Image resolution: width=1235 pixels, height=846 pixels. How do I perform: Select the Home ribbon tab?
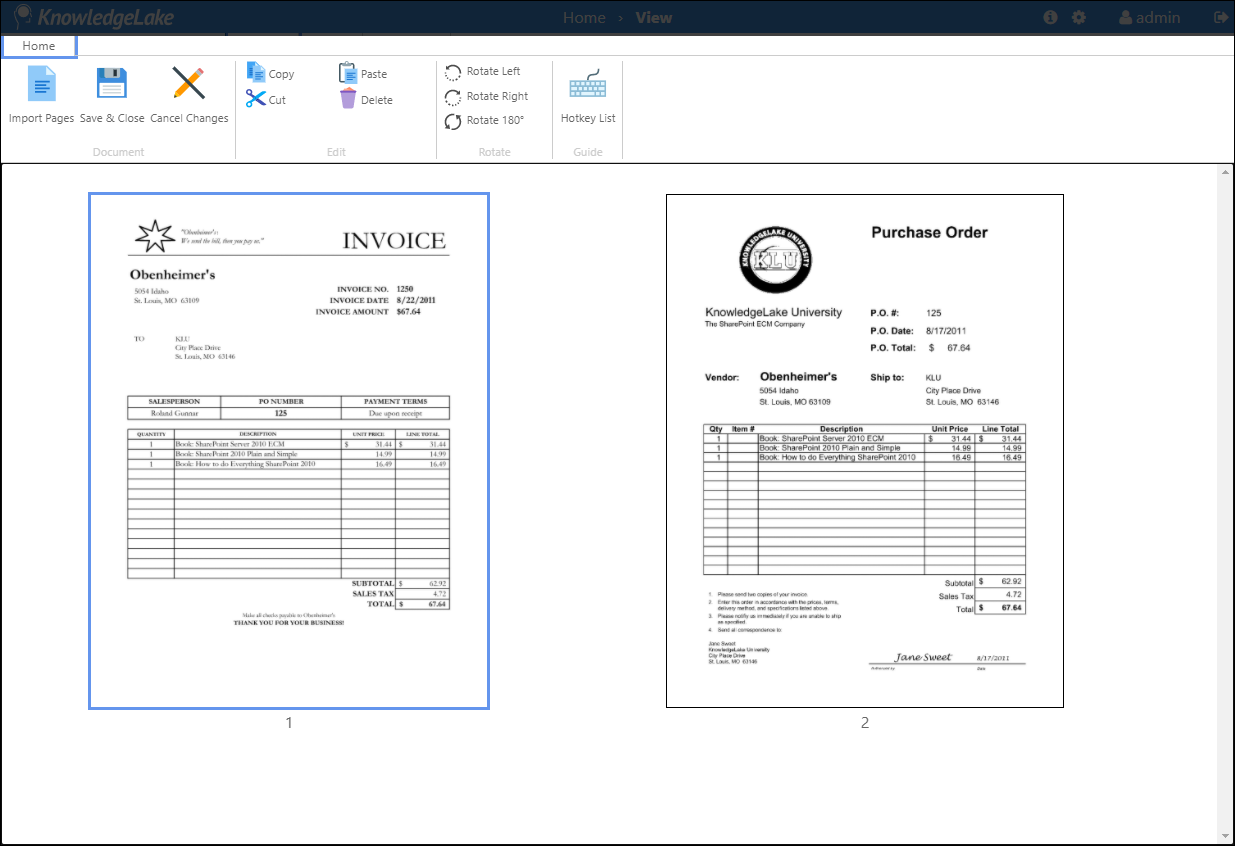[x=39, y=46]
